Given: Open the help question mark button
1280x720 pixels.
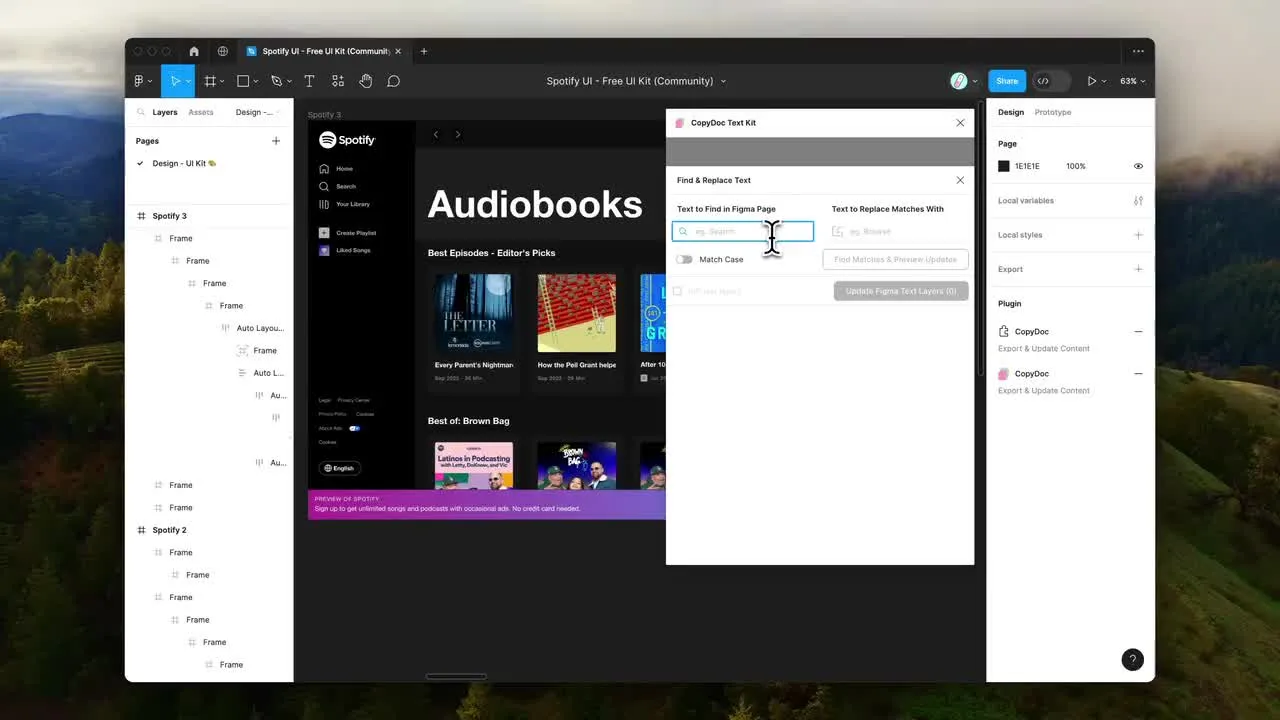Looking at the screenshot, I should [1132, 659].
